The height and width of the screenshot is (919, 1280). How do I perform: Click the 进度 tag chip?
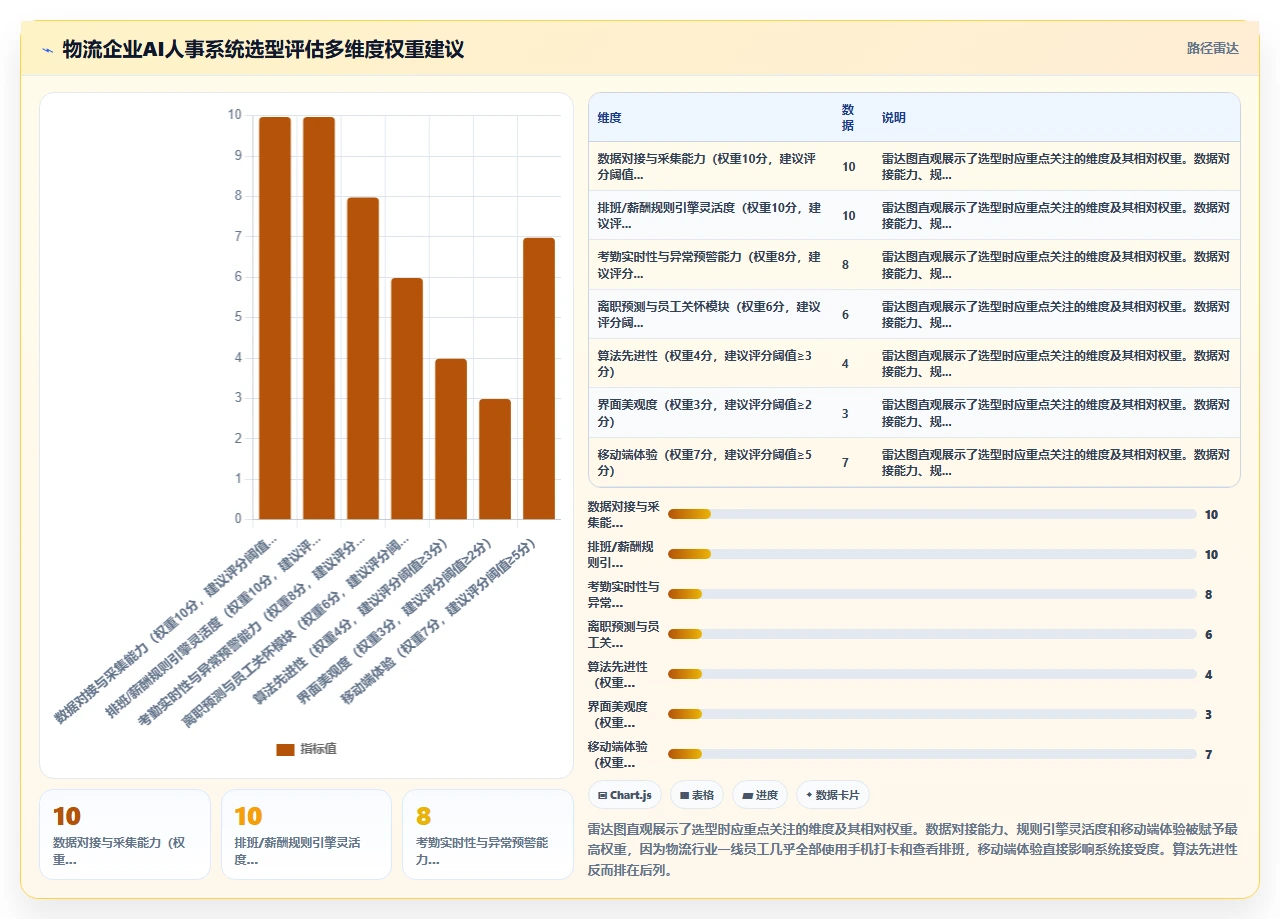pos(760,795)
